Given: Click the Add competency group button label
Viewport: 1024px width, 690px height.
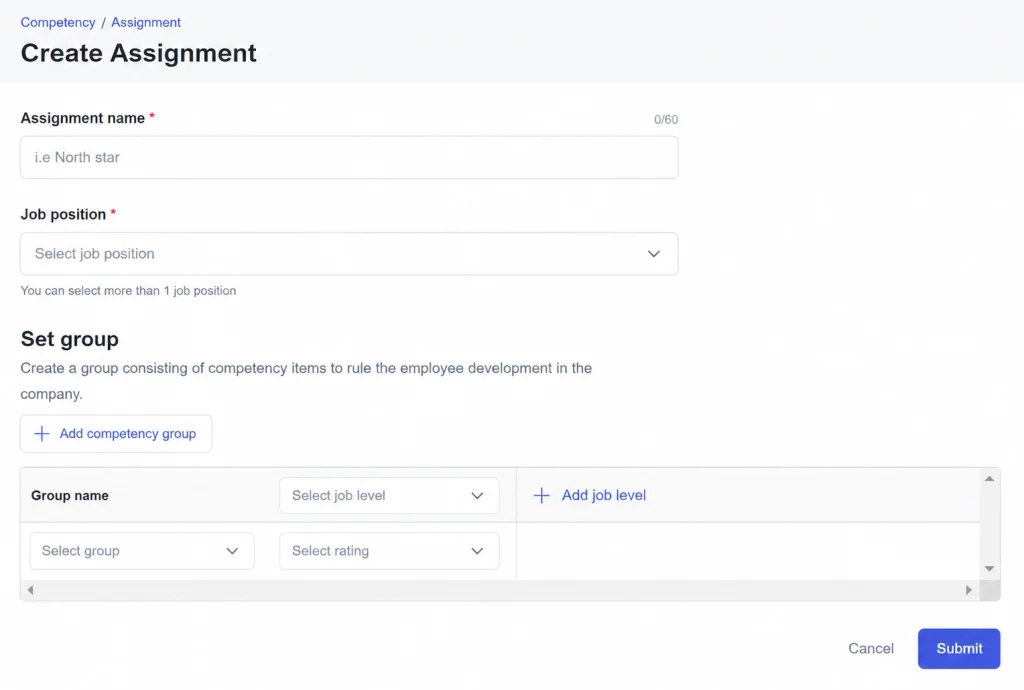Looking at the screenshot, I should [x=127, y=433].
